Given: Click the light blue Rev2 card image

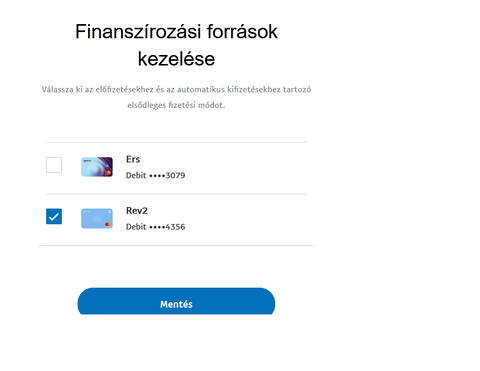Looking at the screenshot, I should [97, 218].
